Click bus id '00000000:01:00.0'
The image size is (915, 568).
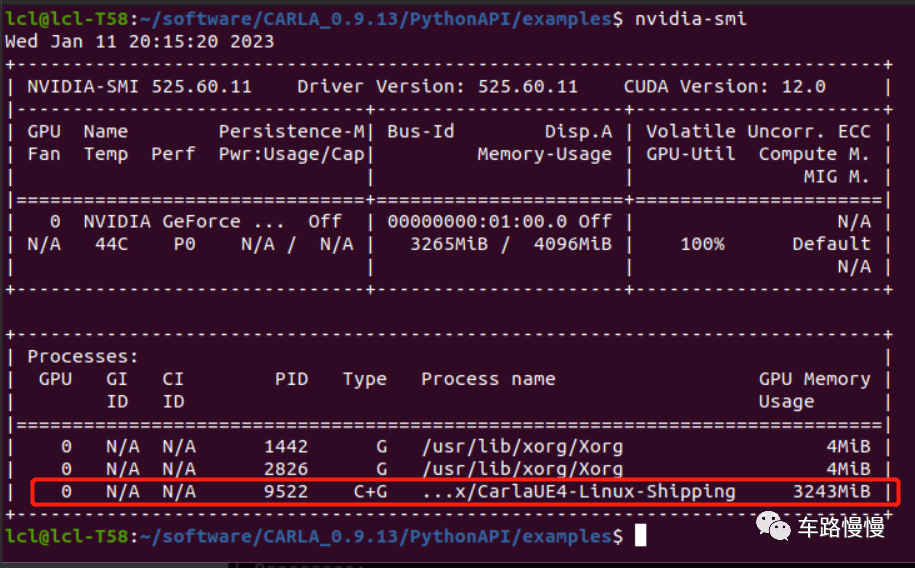click(x=477, y=222)
